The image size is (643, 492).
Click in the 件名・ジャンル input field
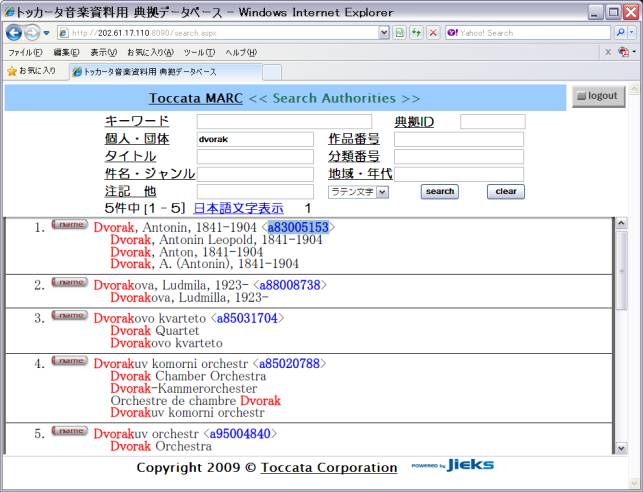point(255,174)
